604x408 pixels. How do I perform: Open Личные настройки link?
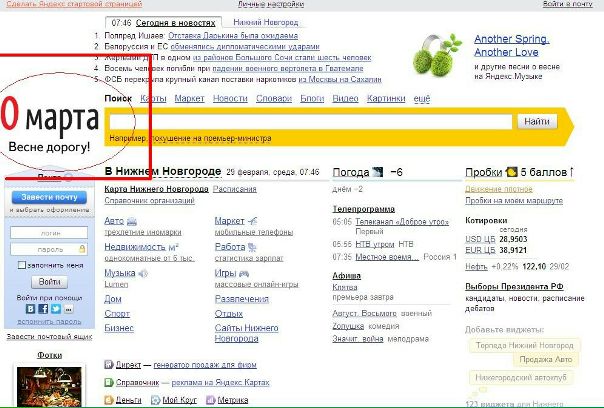click(271, 4)
